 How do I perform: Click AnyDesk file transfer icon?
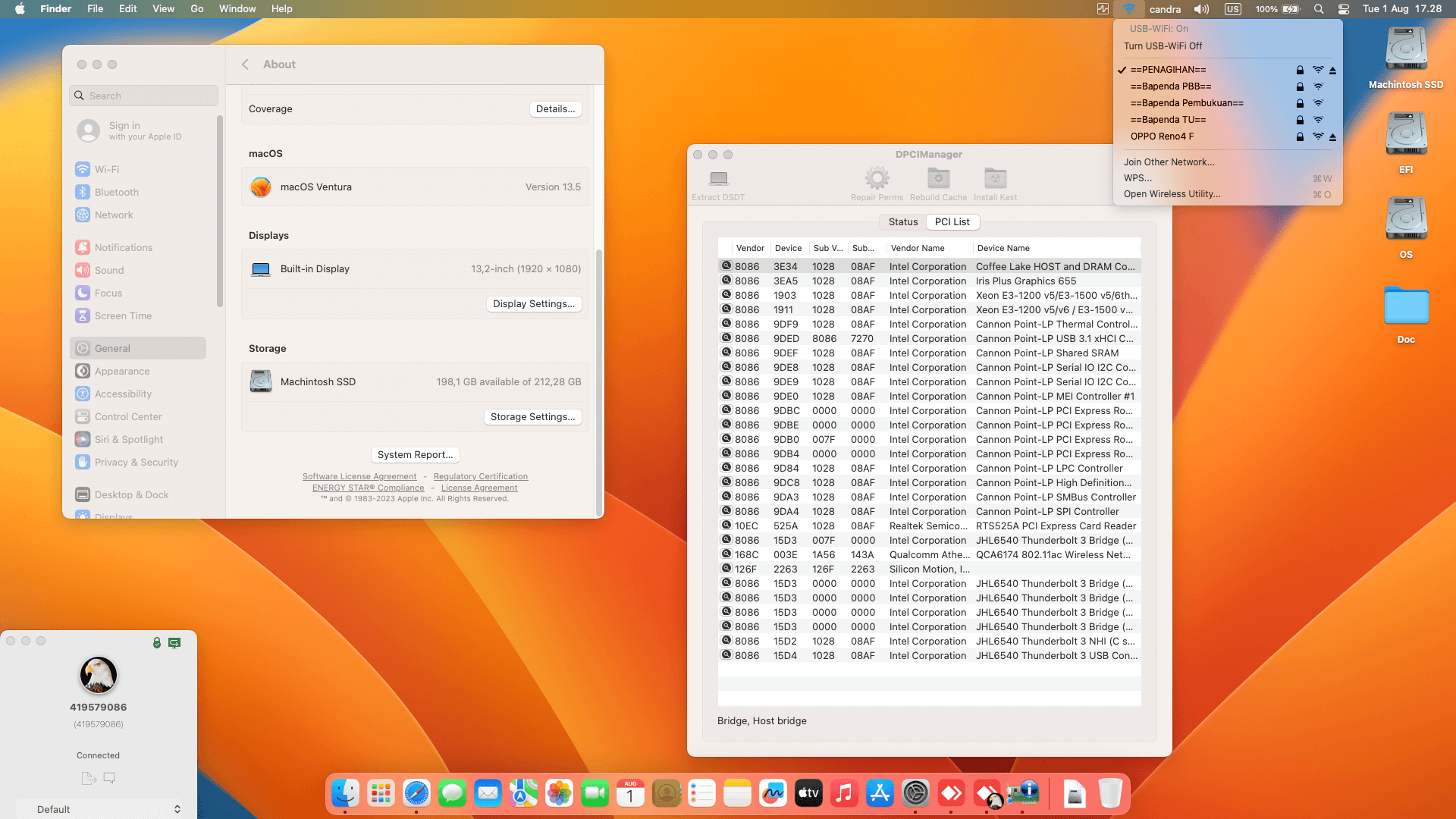pyautogui.click(x=89, y=778)
